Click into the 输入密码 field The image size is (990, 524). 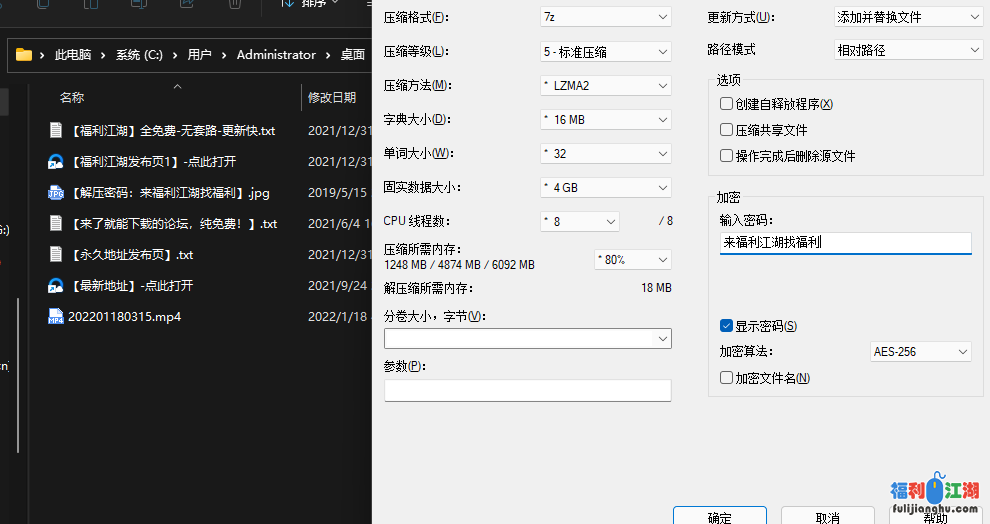845,243
